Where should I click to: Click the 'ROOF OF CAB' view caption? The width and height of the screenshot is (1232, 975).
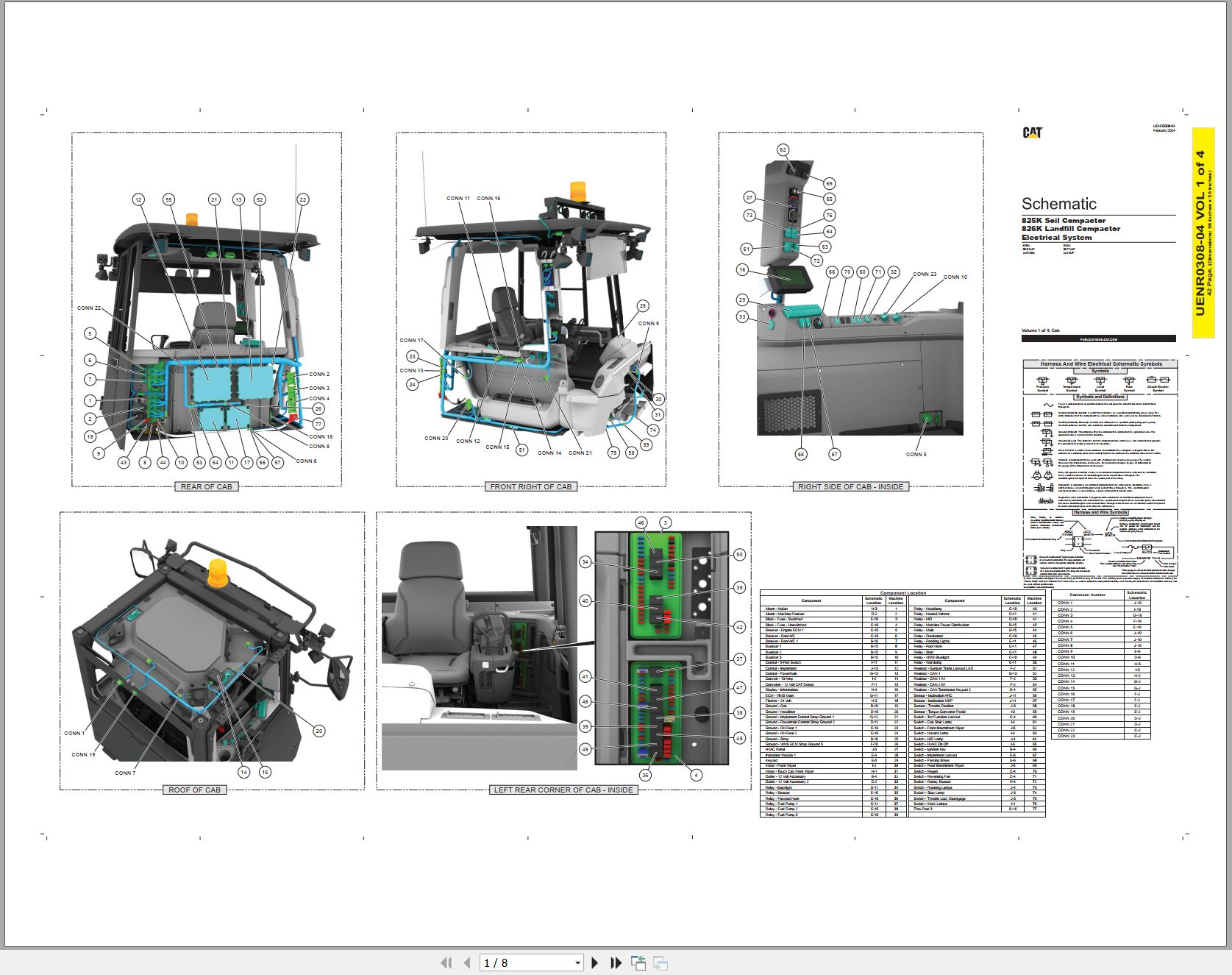point(194,790)
